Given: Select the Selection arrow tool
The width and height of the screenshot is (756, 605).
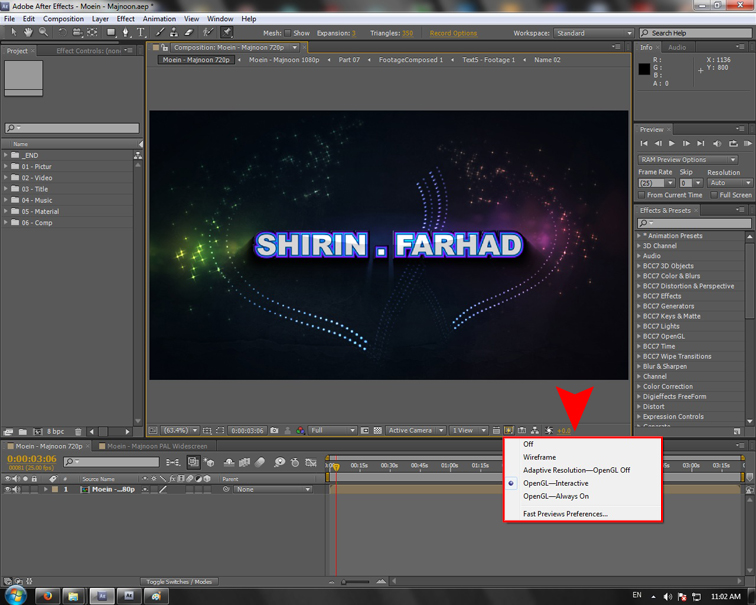Looking at the screenshot, I should (14, 32).
